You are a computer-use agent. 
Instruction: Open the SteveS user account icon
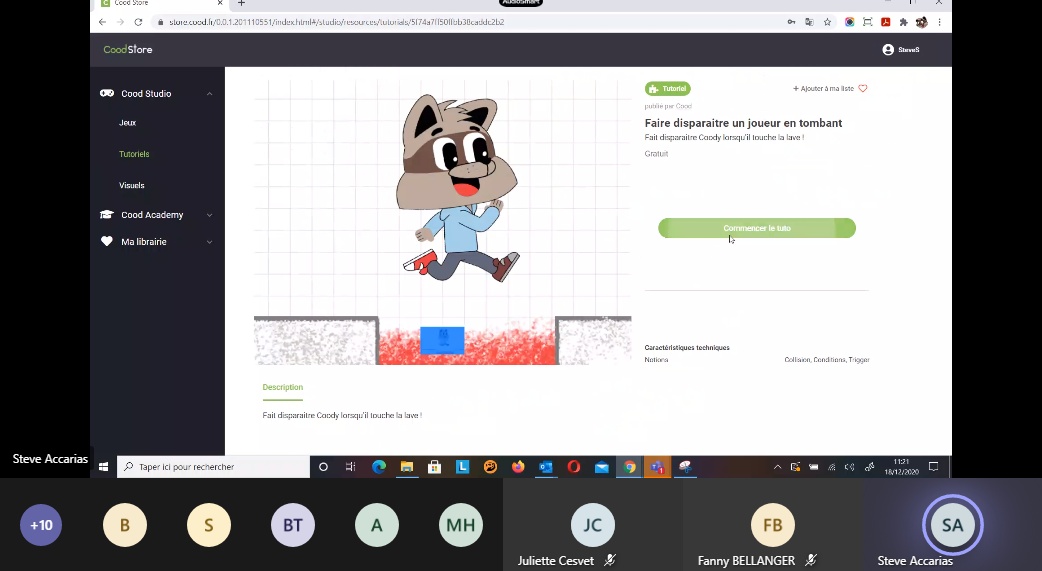click(887, 50)
